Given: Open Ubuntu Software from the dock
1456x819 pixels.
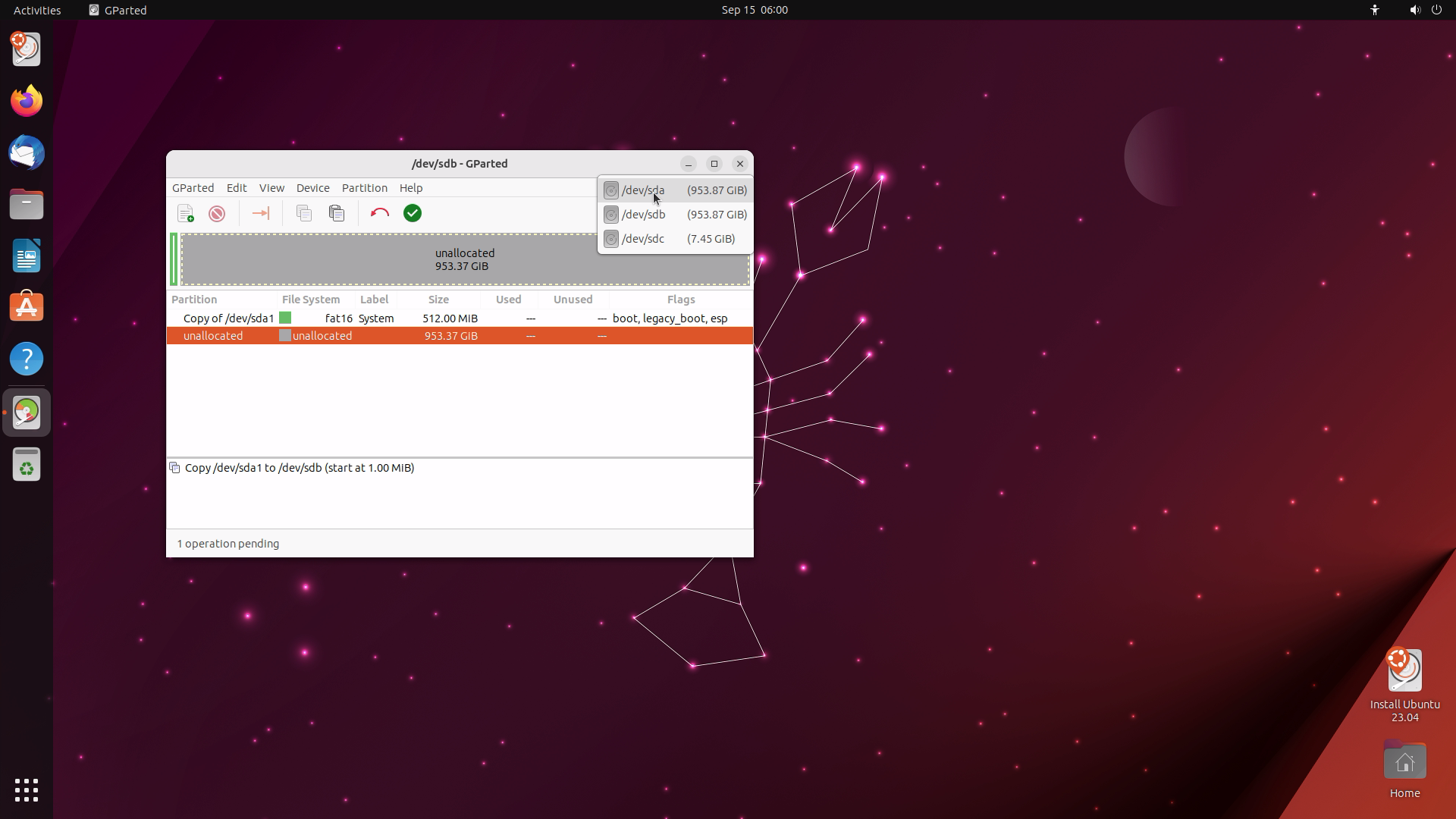Looking at the screenshot, I should pyautogui.click(x=27, y=307).
